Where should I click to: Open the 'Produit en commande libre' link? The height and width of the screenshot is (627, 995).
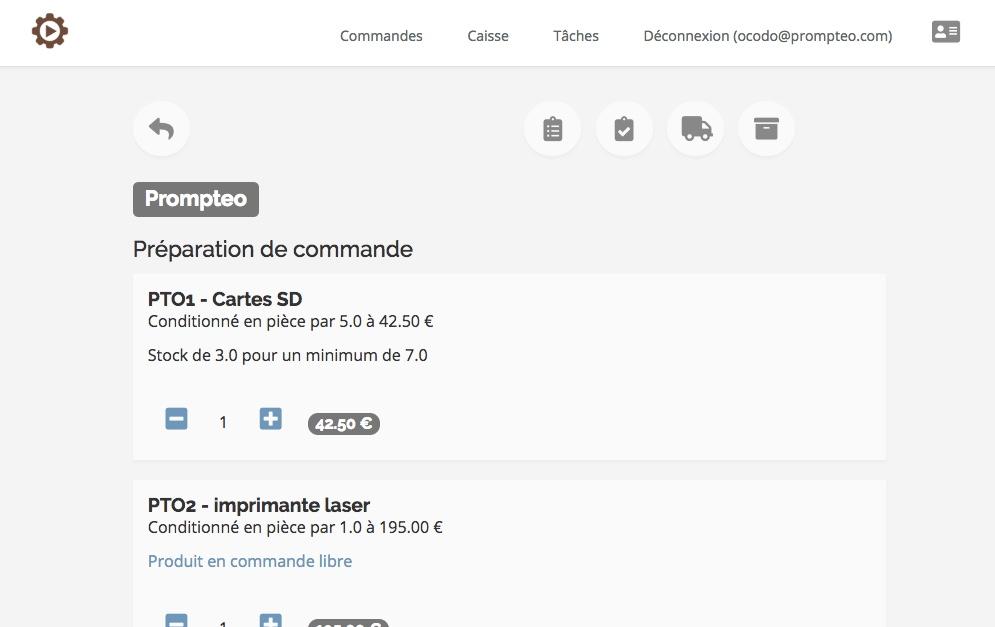249,561
